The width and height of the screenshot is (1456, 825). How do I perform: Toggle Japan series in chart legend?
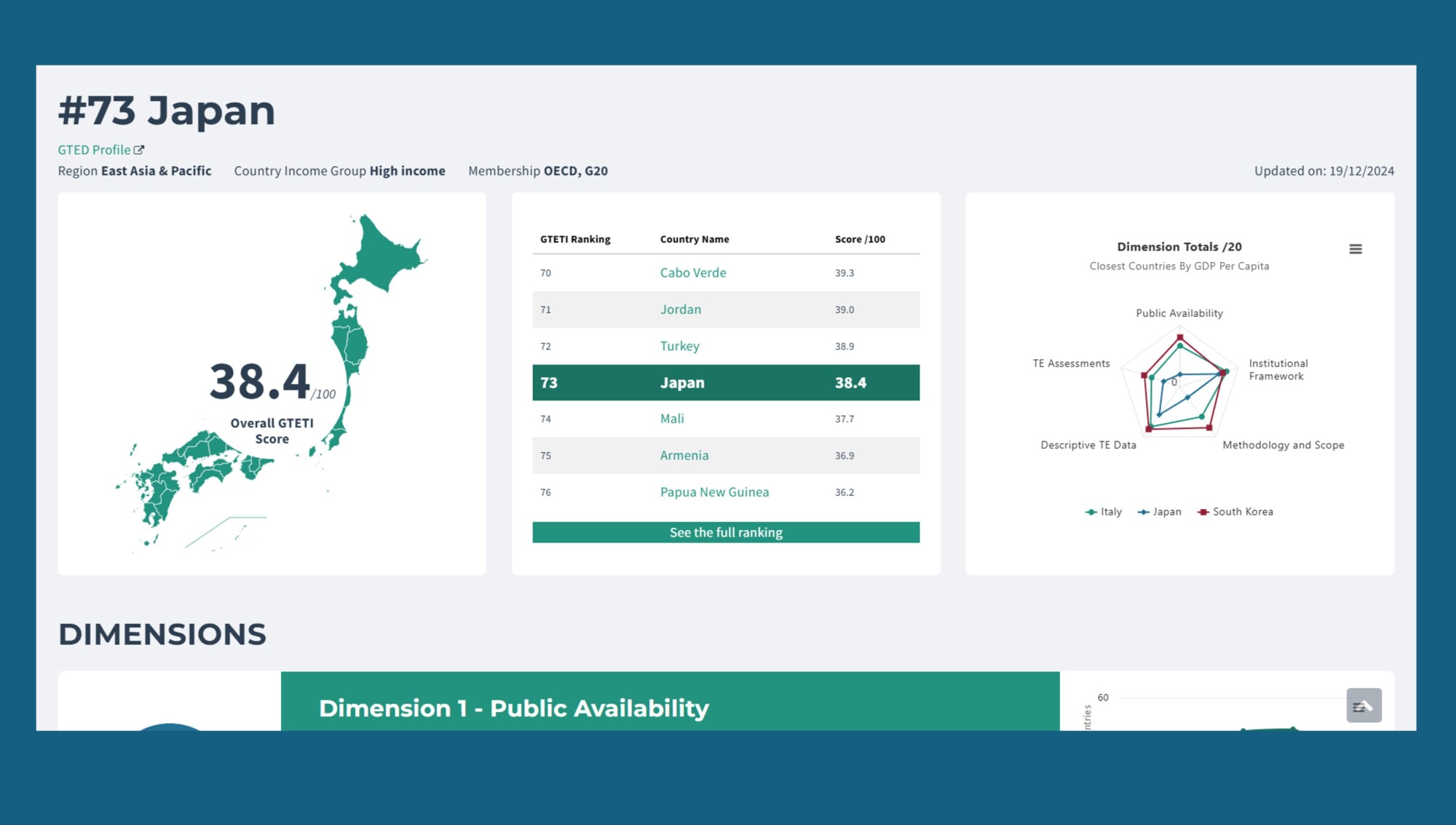(1166, 512)
